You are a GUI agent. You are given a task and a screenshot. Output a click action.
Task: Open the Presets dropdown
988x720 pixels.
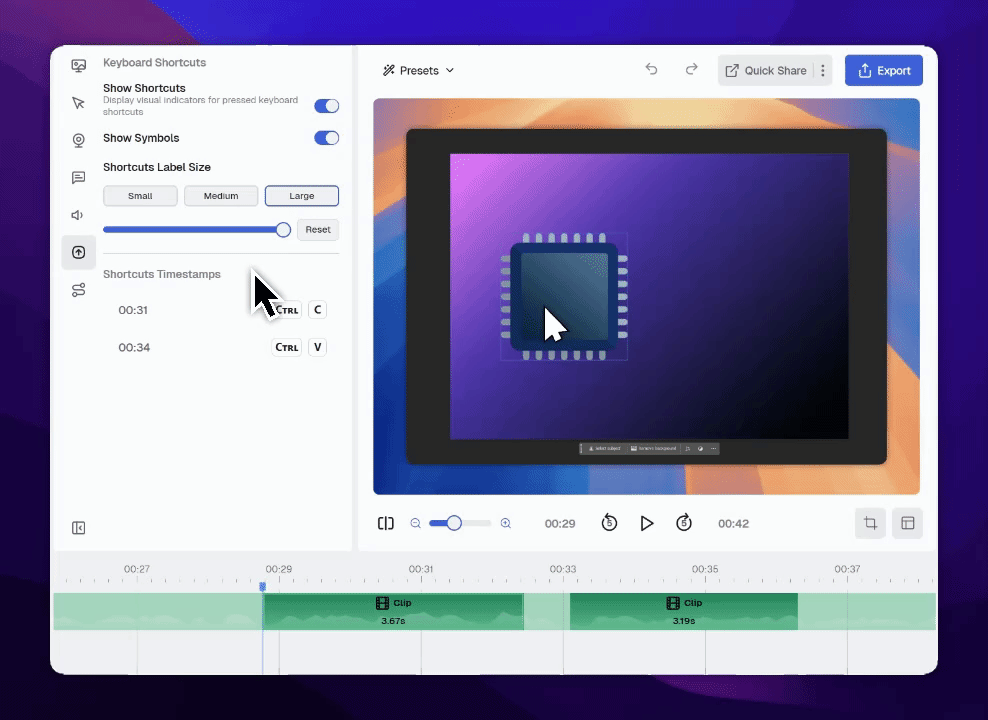[x=418, y=71]
